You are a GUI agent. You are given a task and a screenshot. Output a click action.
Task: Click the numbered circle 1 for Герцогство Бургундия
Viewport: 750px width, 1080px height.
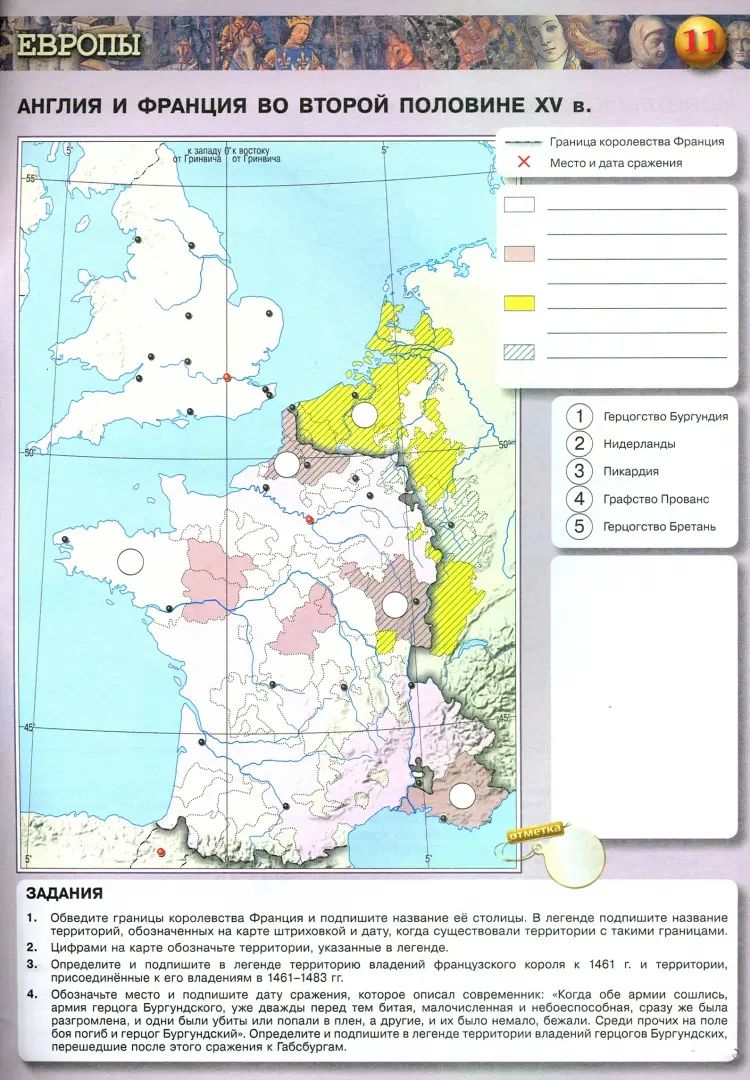pyautogui.click(x=579, y=416)
